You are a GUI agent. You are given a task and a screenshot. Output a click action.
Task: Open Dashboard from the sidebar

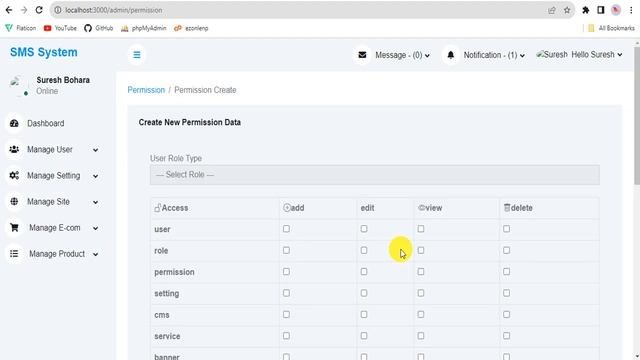pos(46,123)
